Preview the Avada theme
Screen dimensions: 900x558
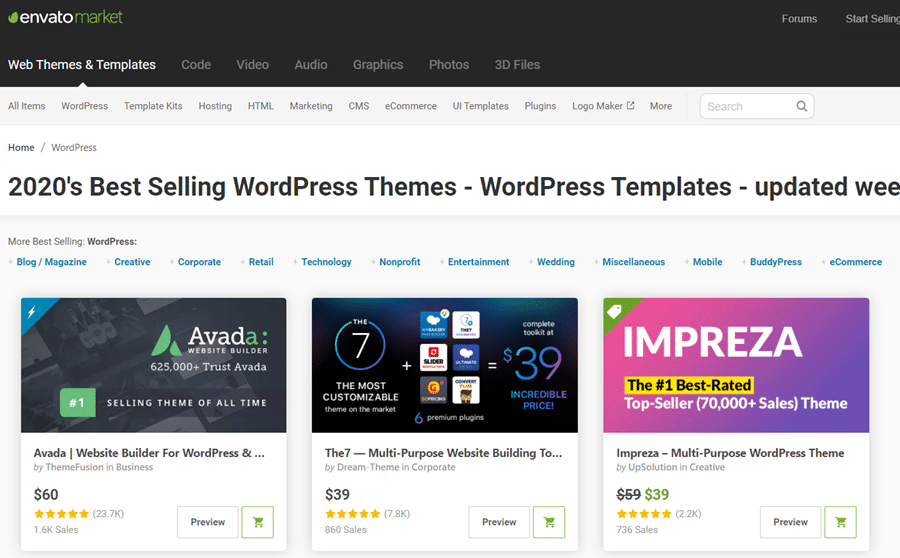(x=208, y=522)
